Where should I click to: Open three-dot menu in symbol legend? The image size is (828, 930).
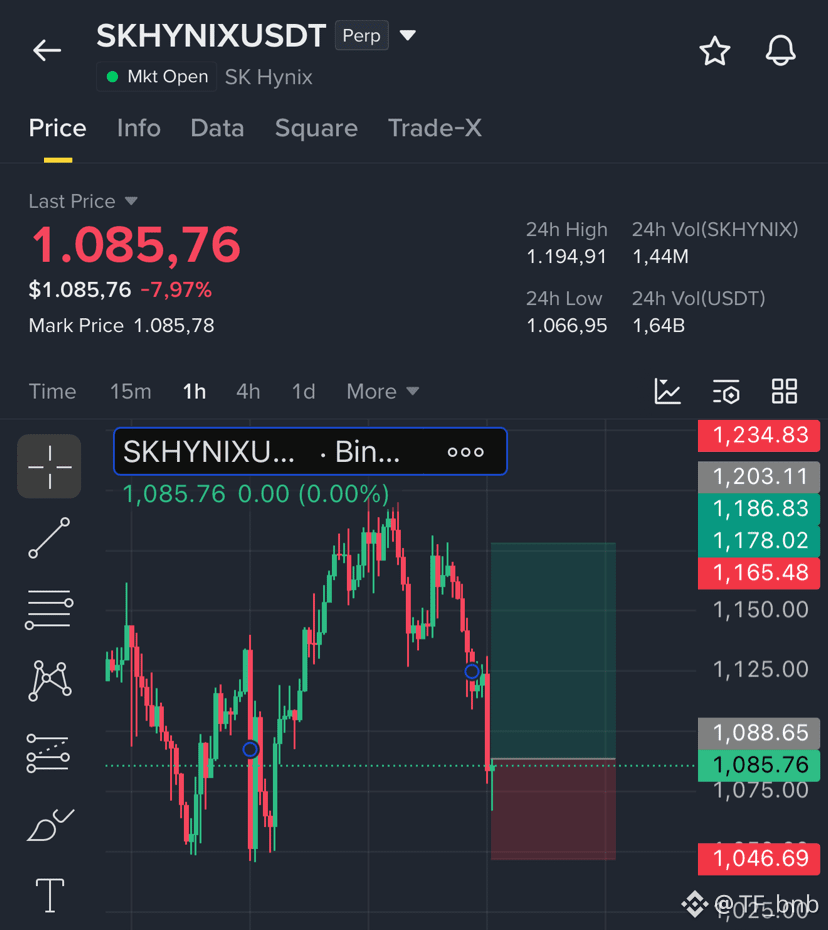click(466, 453)
